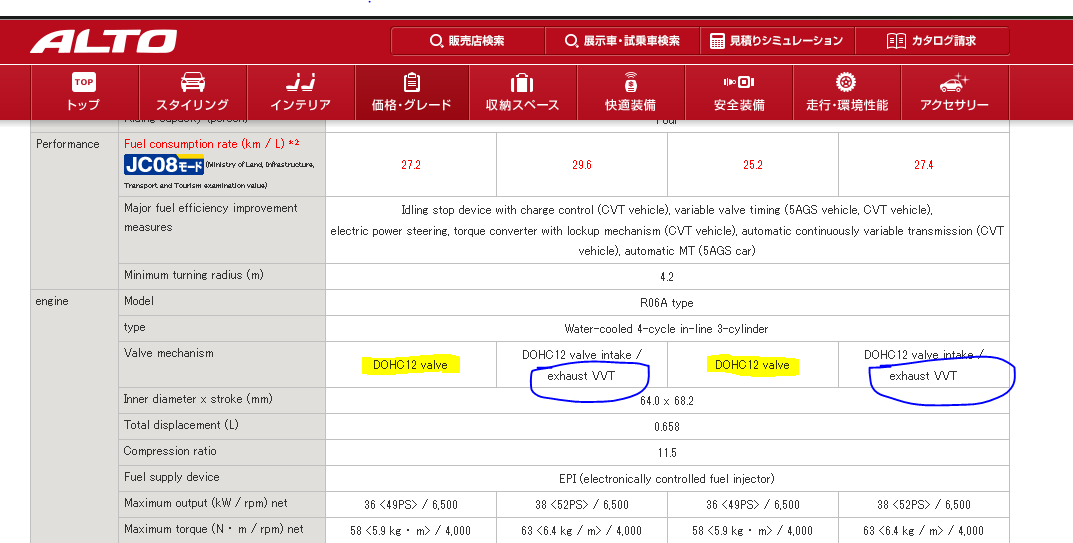
Task: Select Water-cooled 4-cycle in-line 3-cylinder text
Action: [x=667, y=329]
